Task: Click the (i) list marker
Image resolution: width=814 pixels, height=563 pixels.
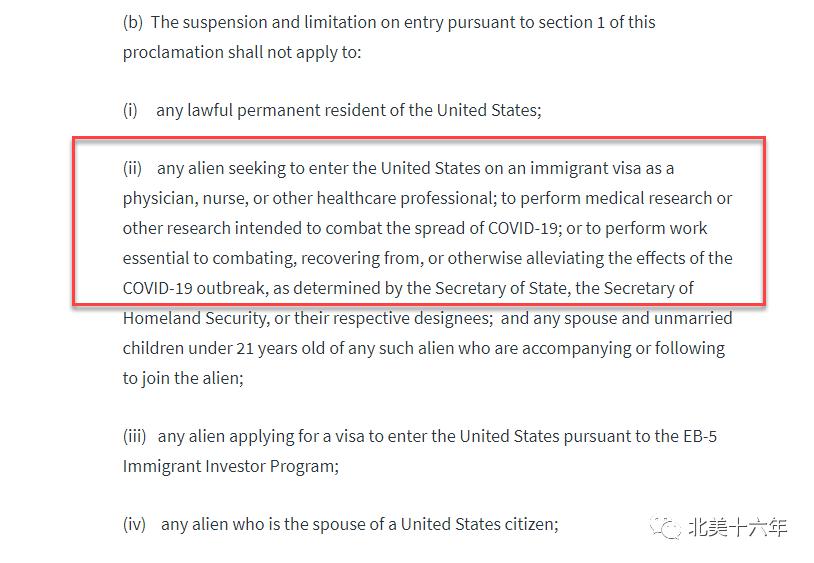Action: pyautogui.click(x=130, y=111)
